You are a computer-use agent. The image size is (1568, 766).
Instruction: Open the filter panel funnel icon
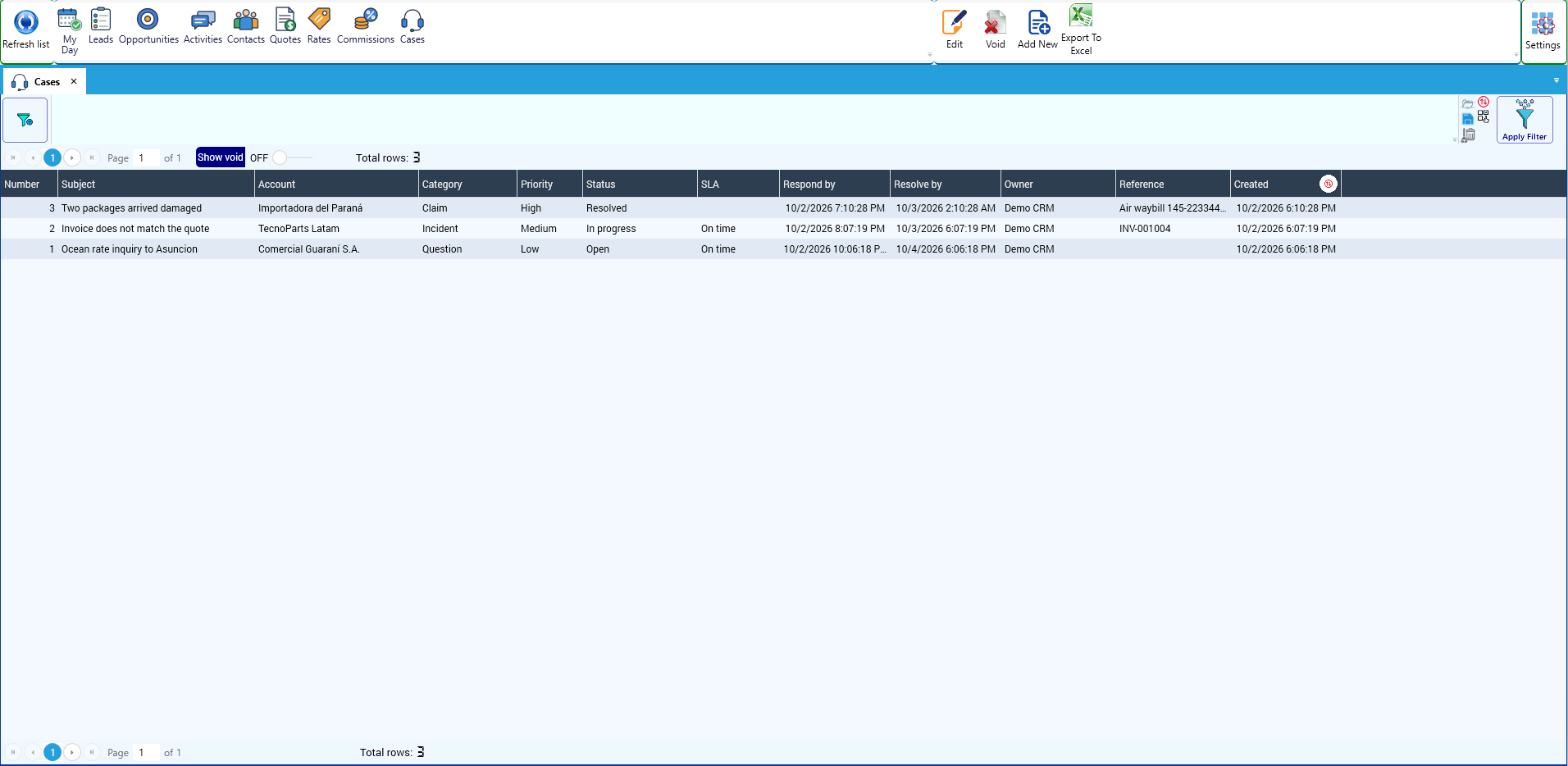[x=25, y=120]
